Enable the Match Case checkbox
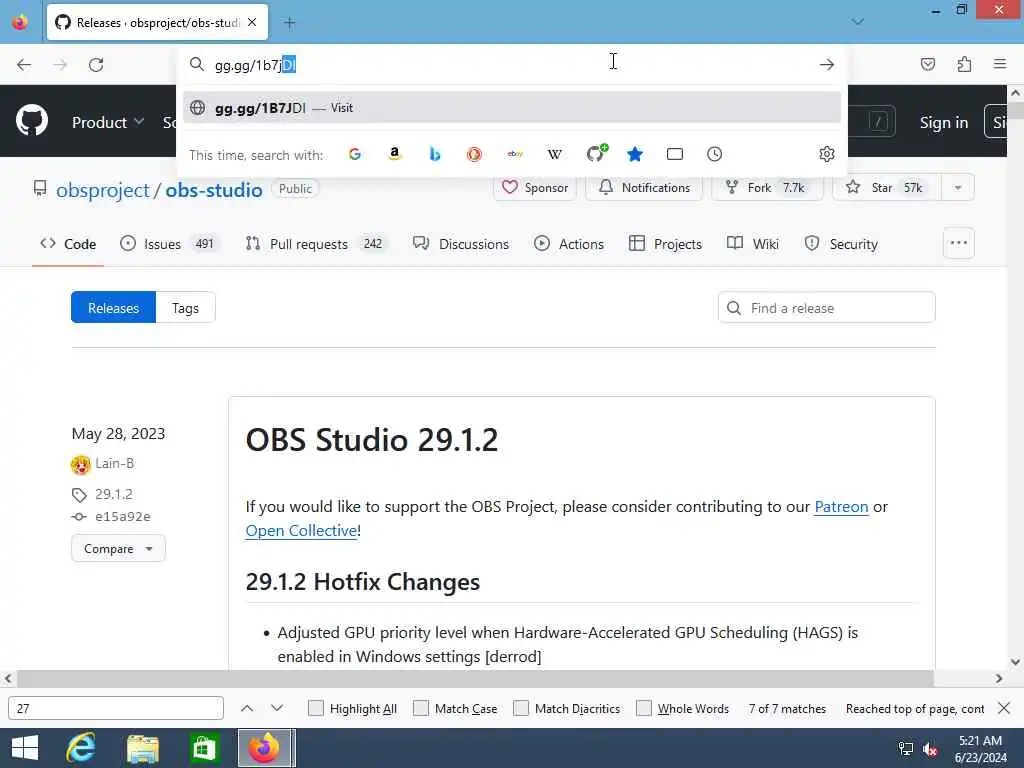The image size is (1024, 768). [421, 708]
